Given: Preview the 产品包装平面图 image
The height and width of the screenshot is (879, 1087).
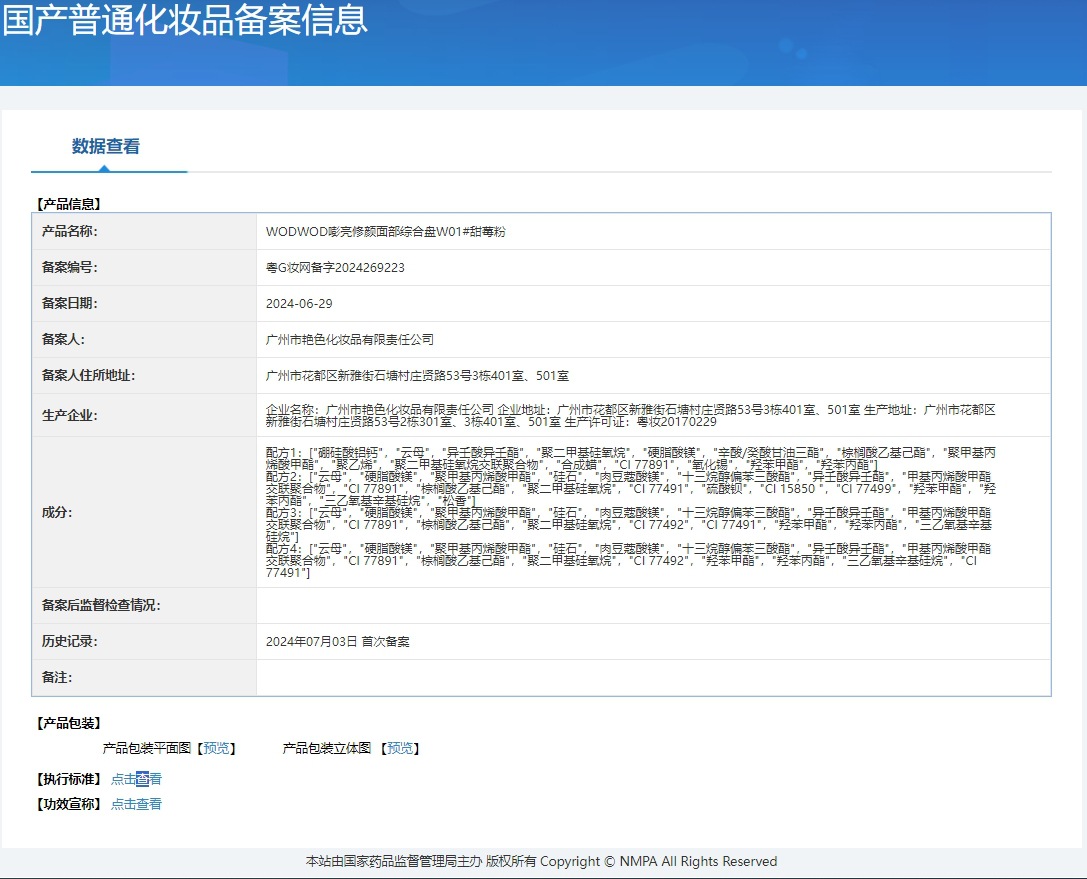Looking at the screenshot, I should coord(216,748).
